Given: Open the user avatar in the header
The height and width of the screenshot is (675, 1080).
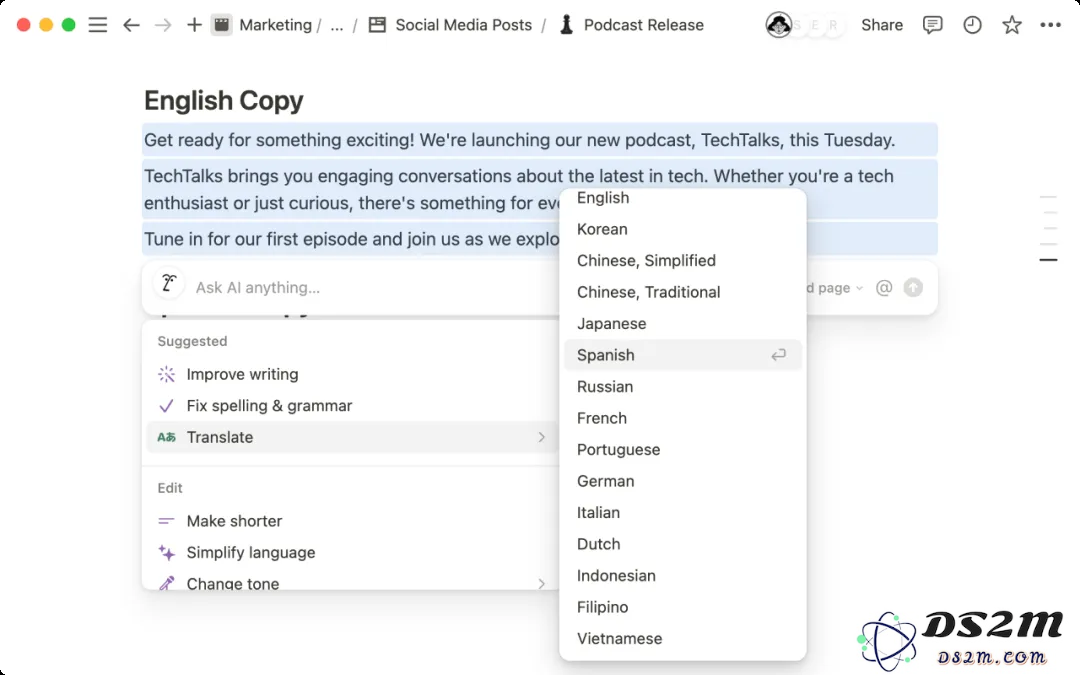Looking at the screenshot, I should pyautogui.click(x=779, y=25).
